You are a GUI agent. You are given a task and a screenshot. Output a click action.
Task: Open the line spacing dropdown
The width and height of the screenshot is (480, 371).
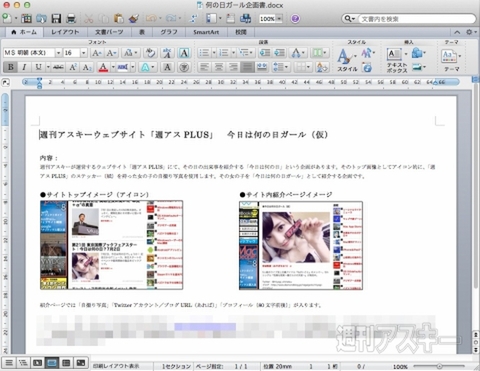pyautogui.click(x=281, y=67)
